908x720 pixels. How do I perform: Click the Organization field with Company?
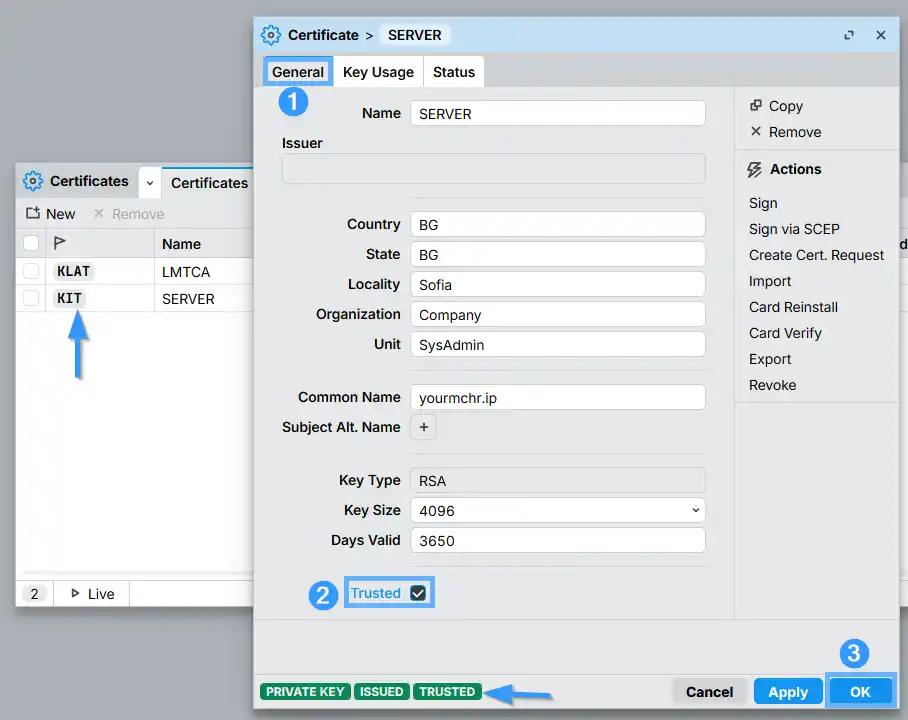pyautogui.click(x=558, y=315)
